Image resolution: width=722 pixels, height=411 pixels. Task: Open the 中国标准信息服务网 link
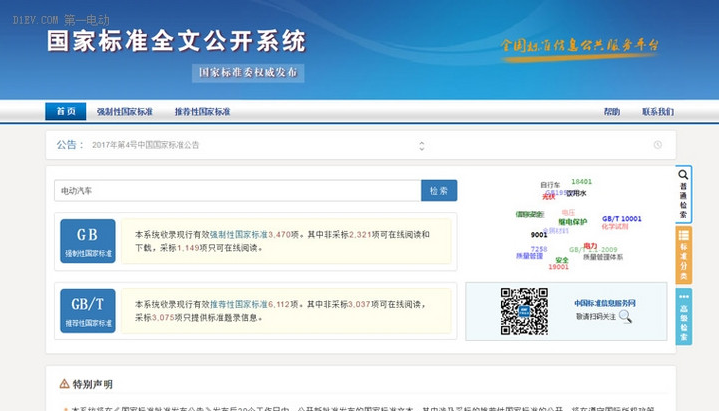tap(605, 303)
